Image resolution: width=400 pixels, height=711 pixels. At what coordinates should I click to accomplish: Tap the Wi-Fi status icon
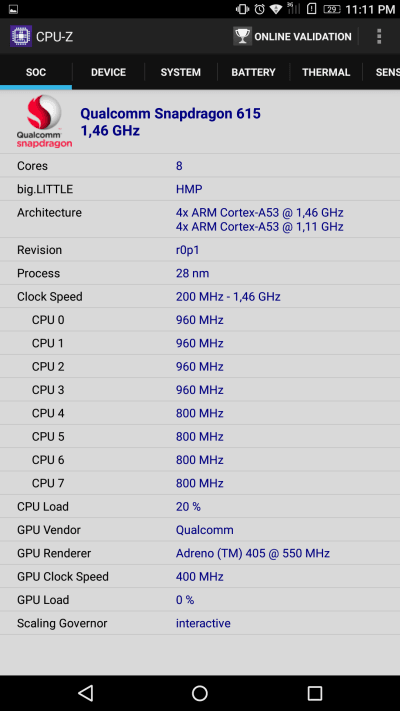click(276, 9)
